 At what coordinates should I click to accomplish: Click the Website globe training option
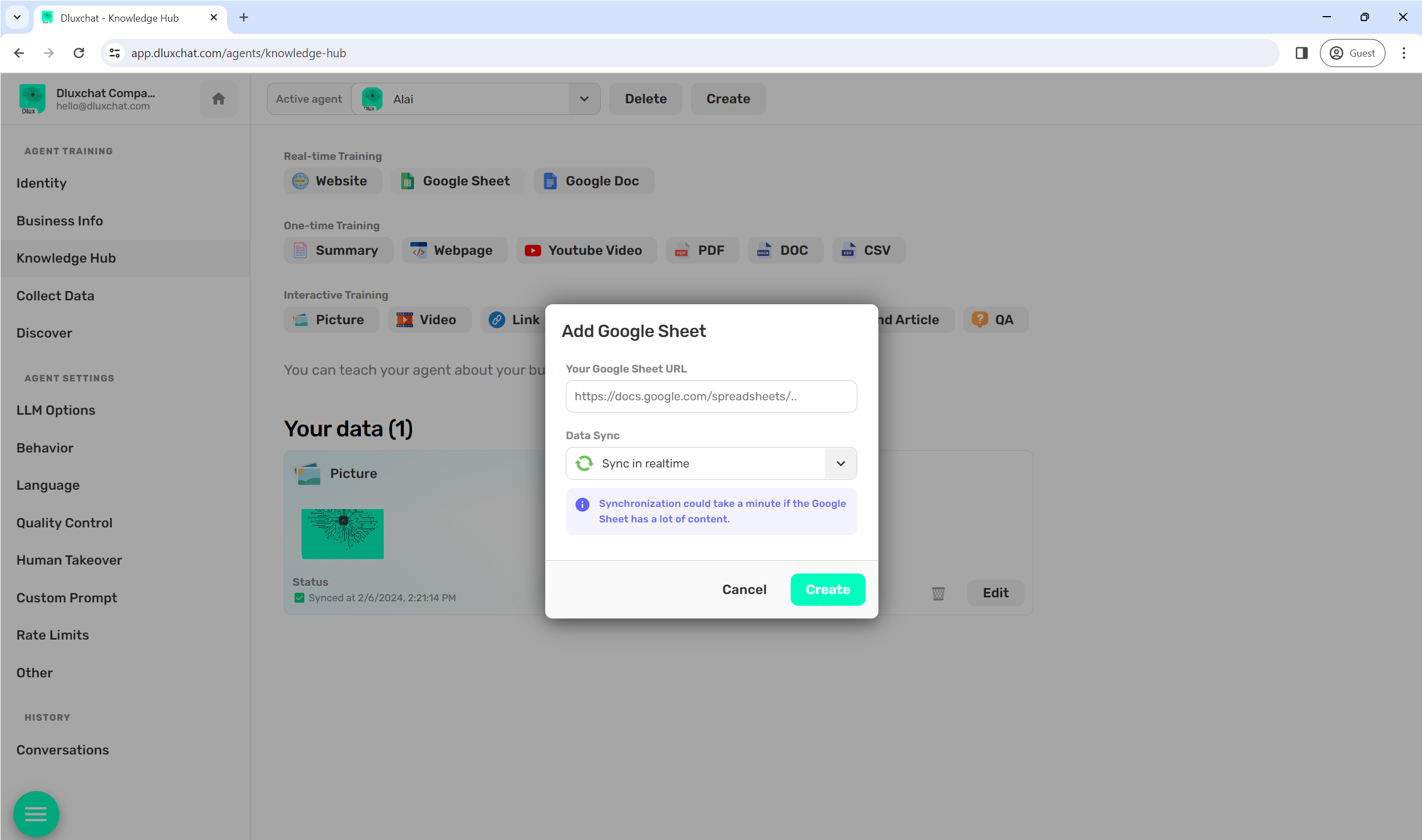point(332,181)
